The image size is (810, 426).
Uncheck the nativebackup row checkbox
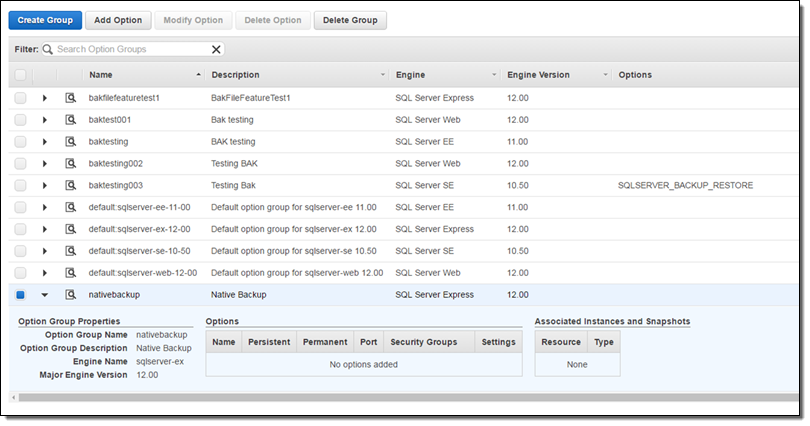point(21,294)
